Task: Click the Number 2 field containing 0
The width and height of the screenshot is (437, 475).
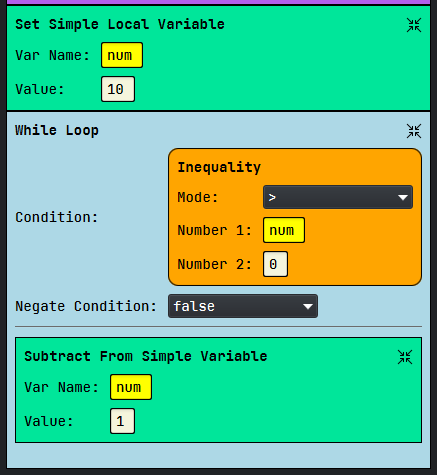Action: point(275,264)
